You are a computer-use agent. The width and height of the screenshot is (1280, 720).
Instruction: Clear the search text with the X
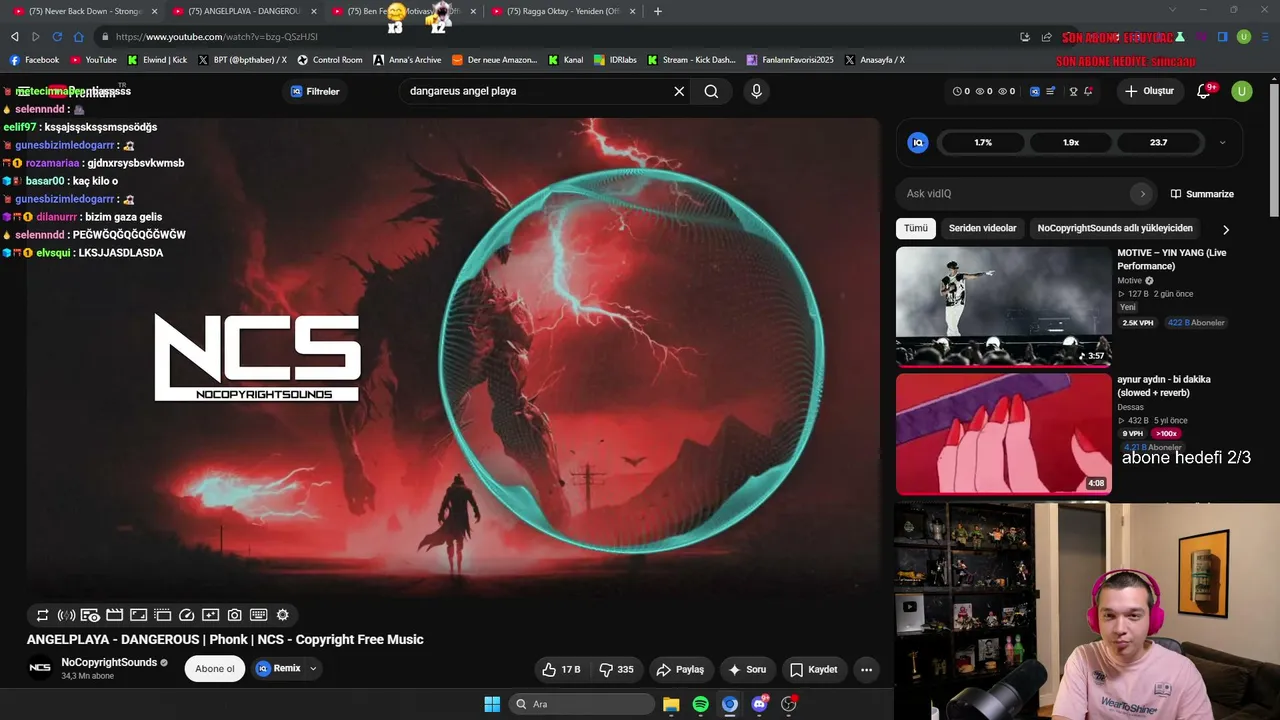click(x=679, y=91)
